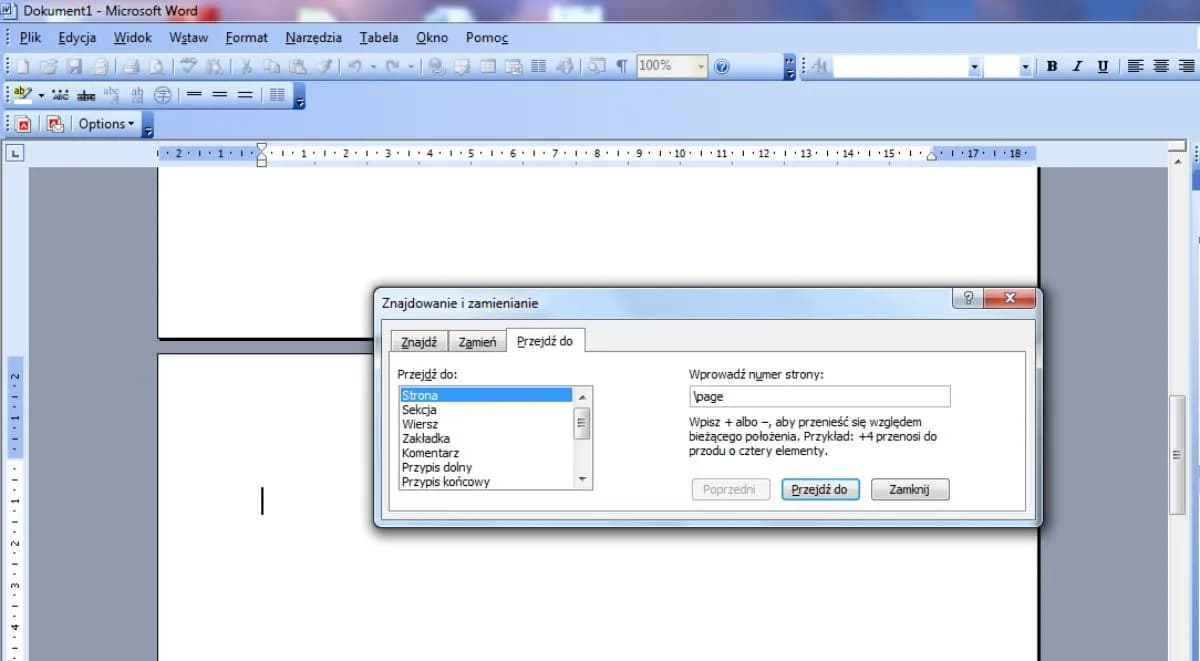Select Zakładka in the Przejdź do list
The height and width of the screenshot is (661, 1200).
click(426, 438)
